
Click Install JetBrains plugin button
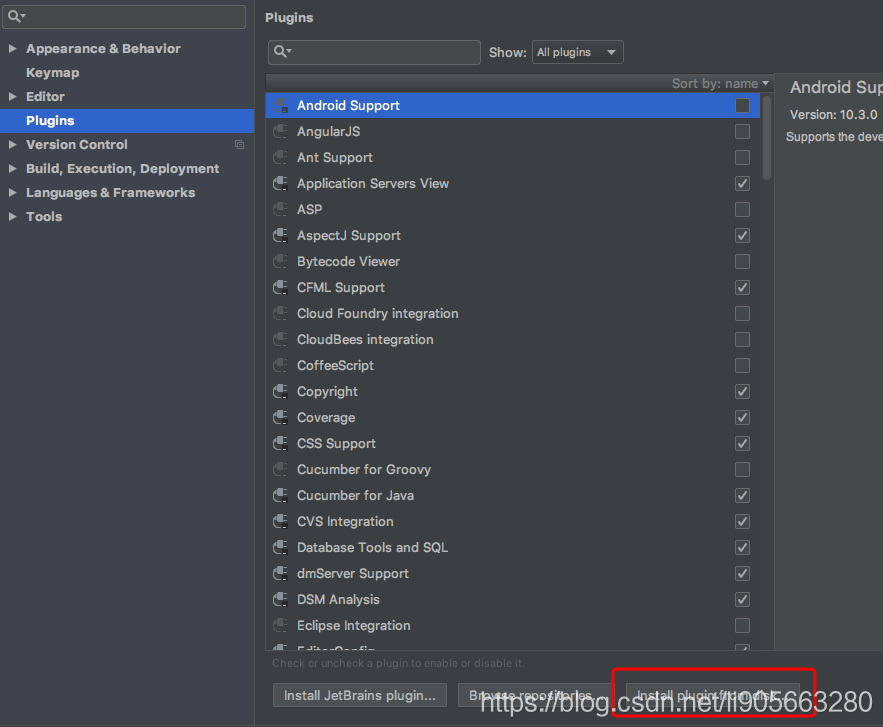(360, 695)
